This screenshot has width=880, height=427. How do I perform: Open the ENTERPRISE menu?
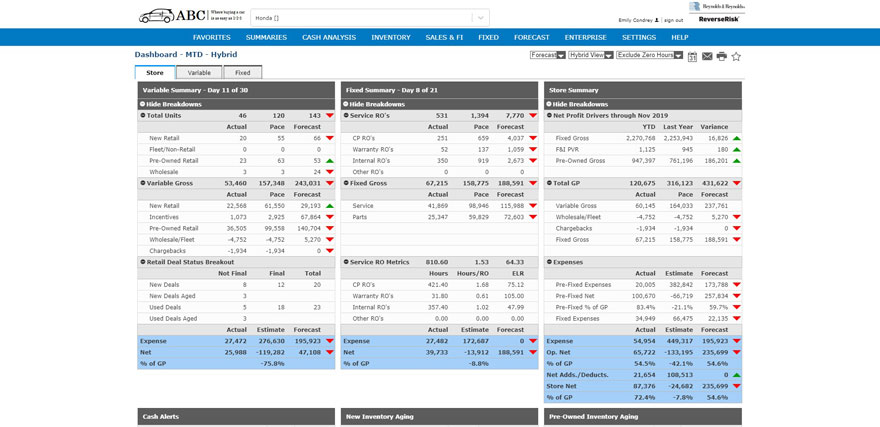click(585, 38)
